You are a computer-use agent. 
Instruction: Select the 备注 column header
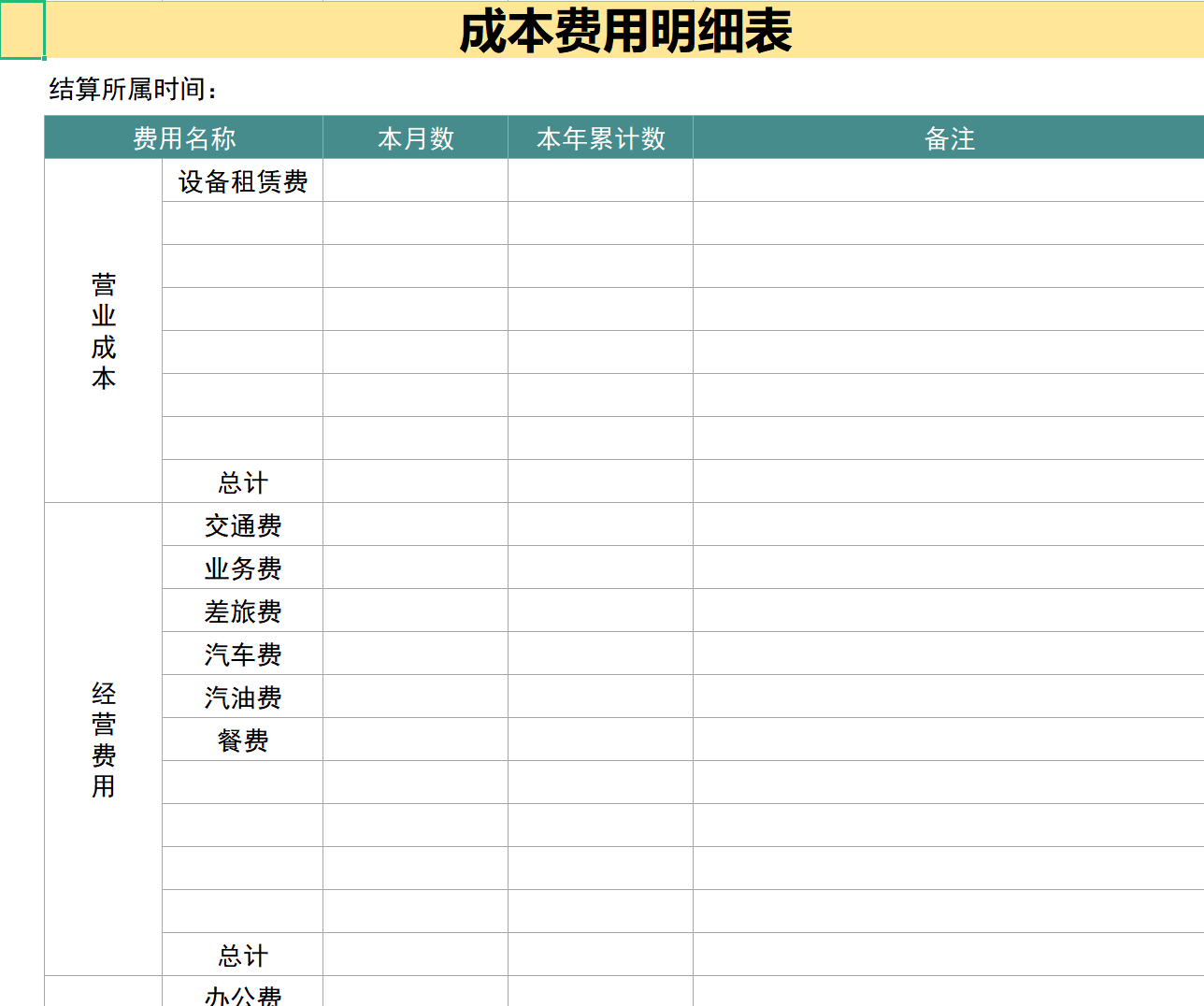(947, 137)
